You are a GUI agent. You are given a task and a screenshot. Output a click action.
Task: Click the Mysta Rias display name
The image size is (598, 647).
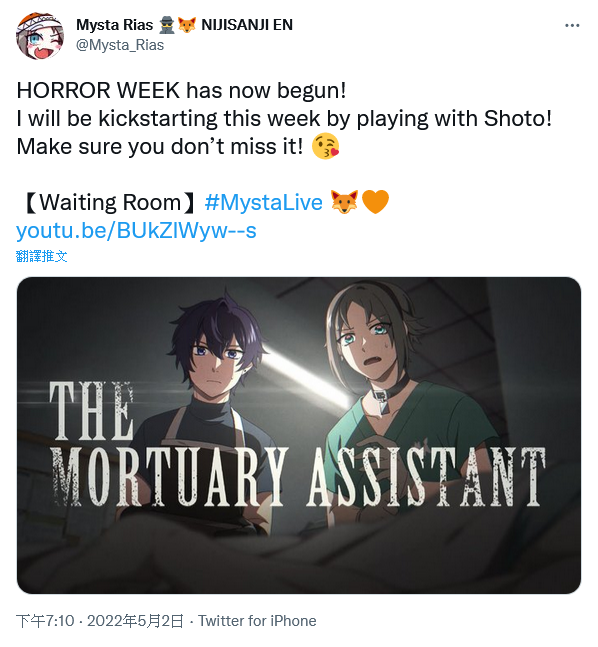114,25
